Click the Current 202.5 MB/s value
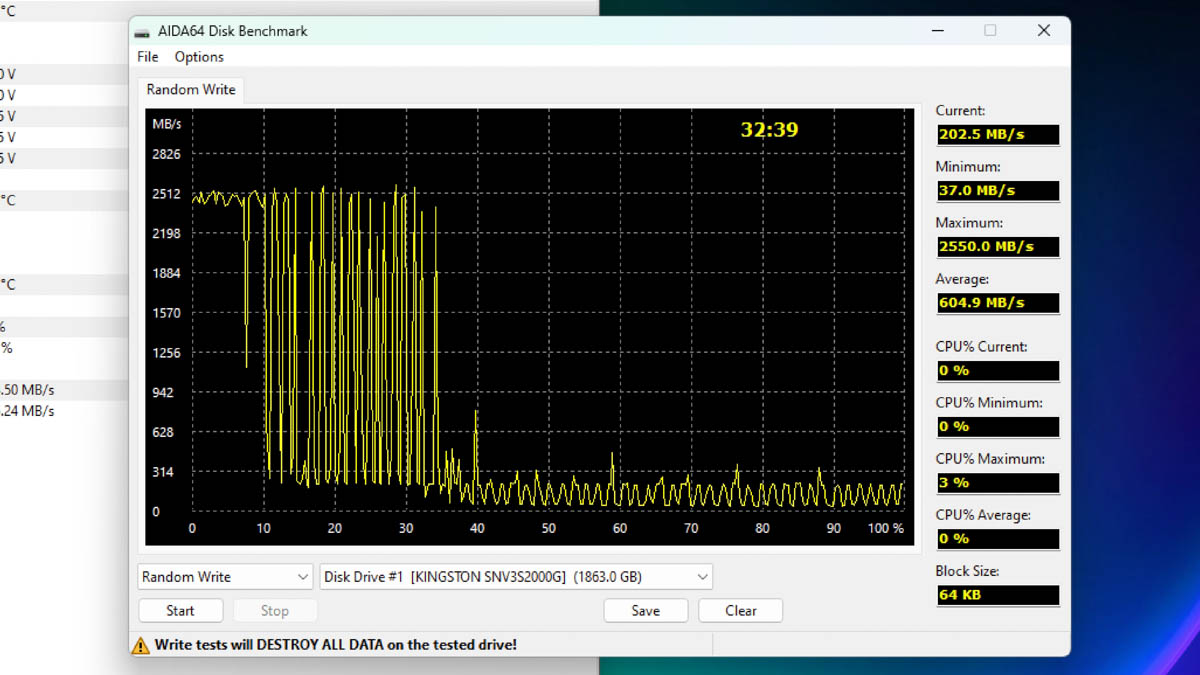 [997, 134]
